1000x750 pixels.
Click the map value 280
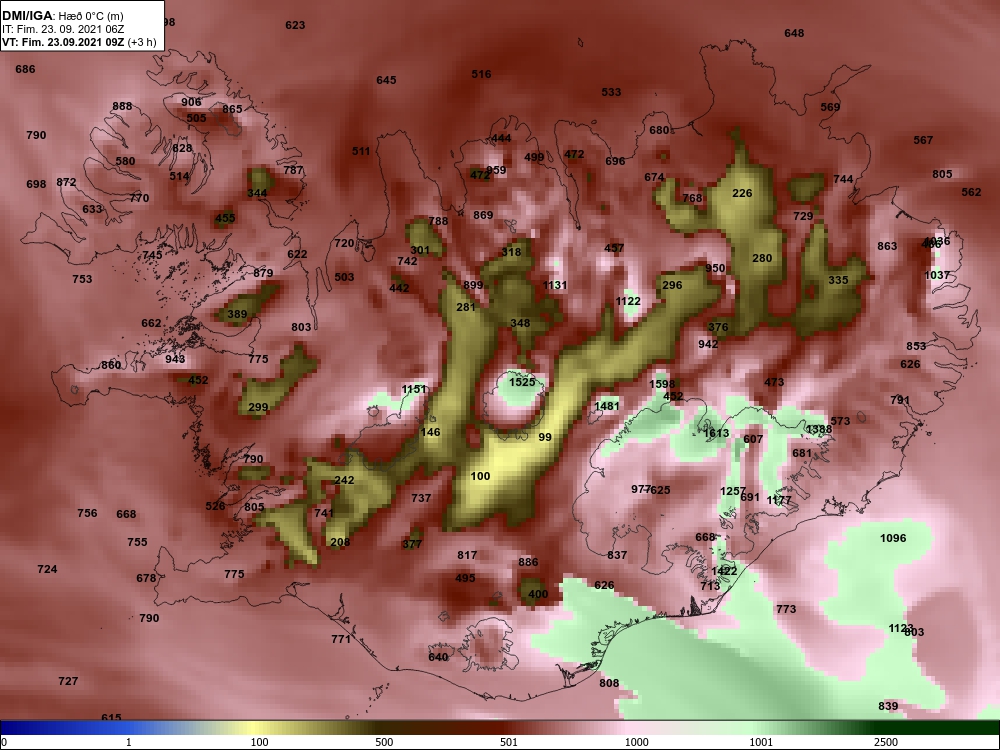762,258
